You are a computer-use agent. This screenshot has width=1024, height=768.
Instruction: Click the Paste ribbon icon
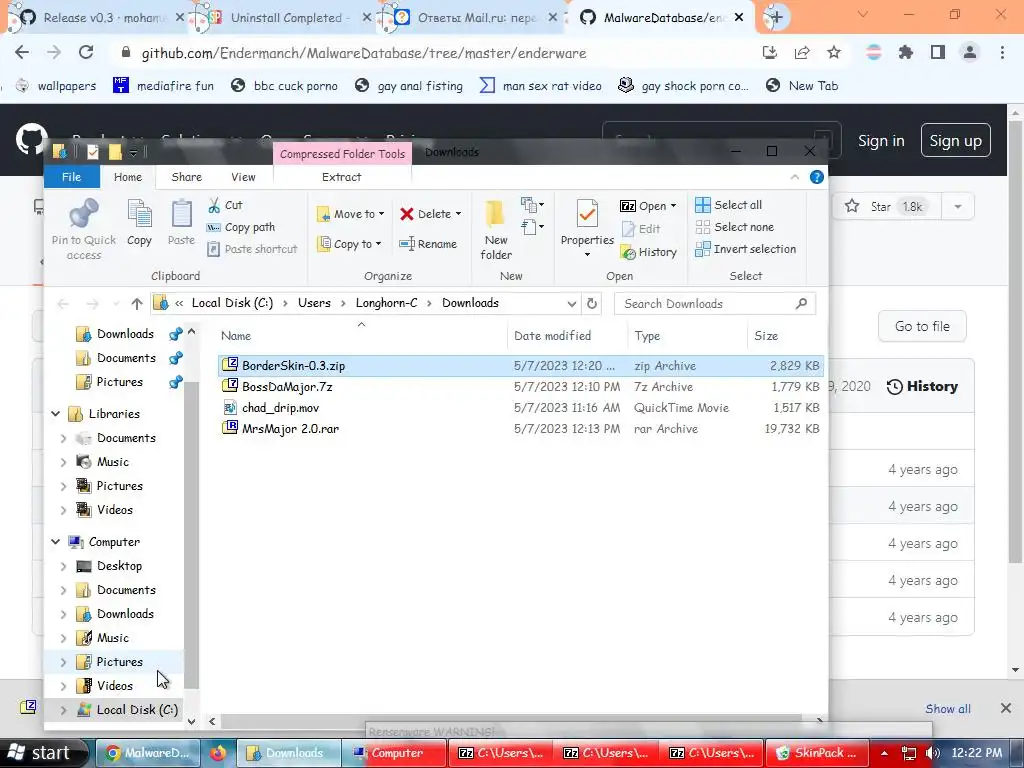pyautogui.click(x=181, y=216)
